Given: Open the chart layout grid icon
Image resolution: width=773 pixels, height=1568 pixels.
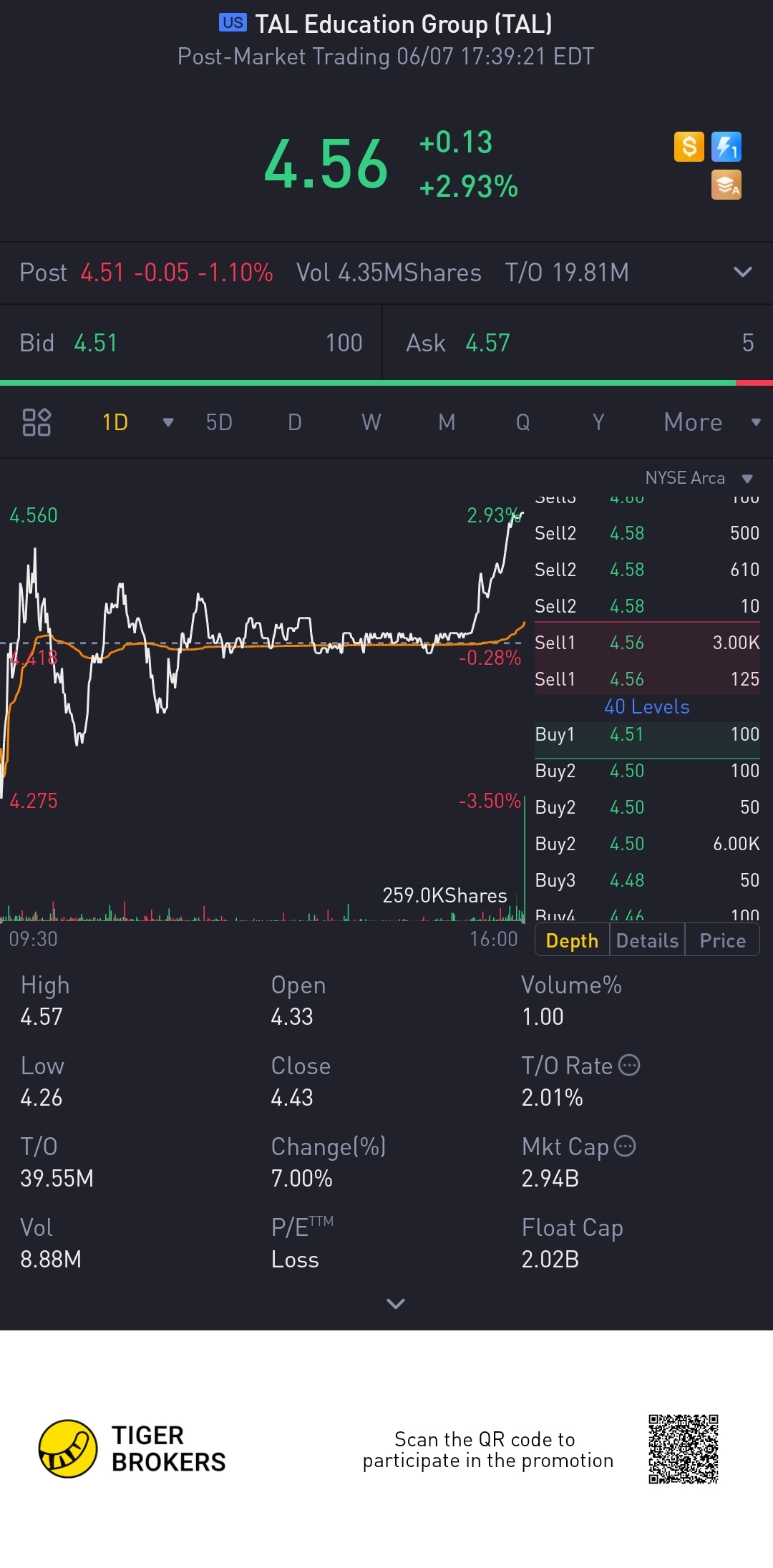Looking at the screenshot, I should tap(37, 422).
